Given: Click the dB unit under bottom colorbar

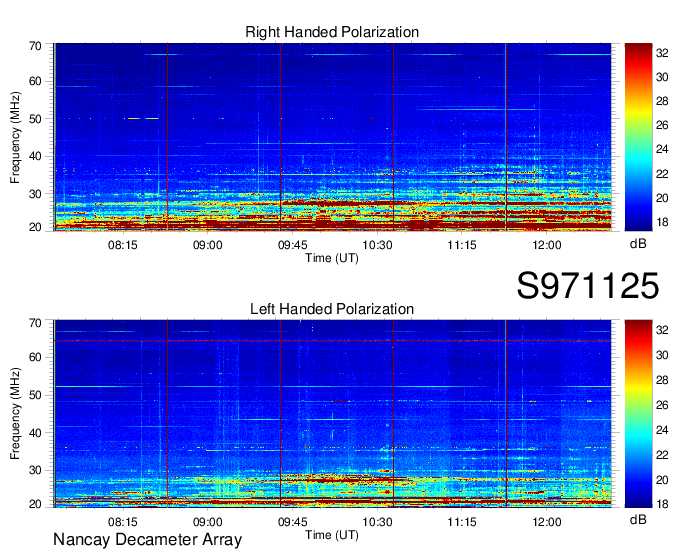Looking at the screenshot, I should point(638,519).
